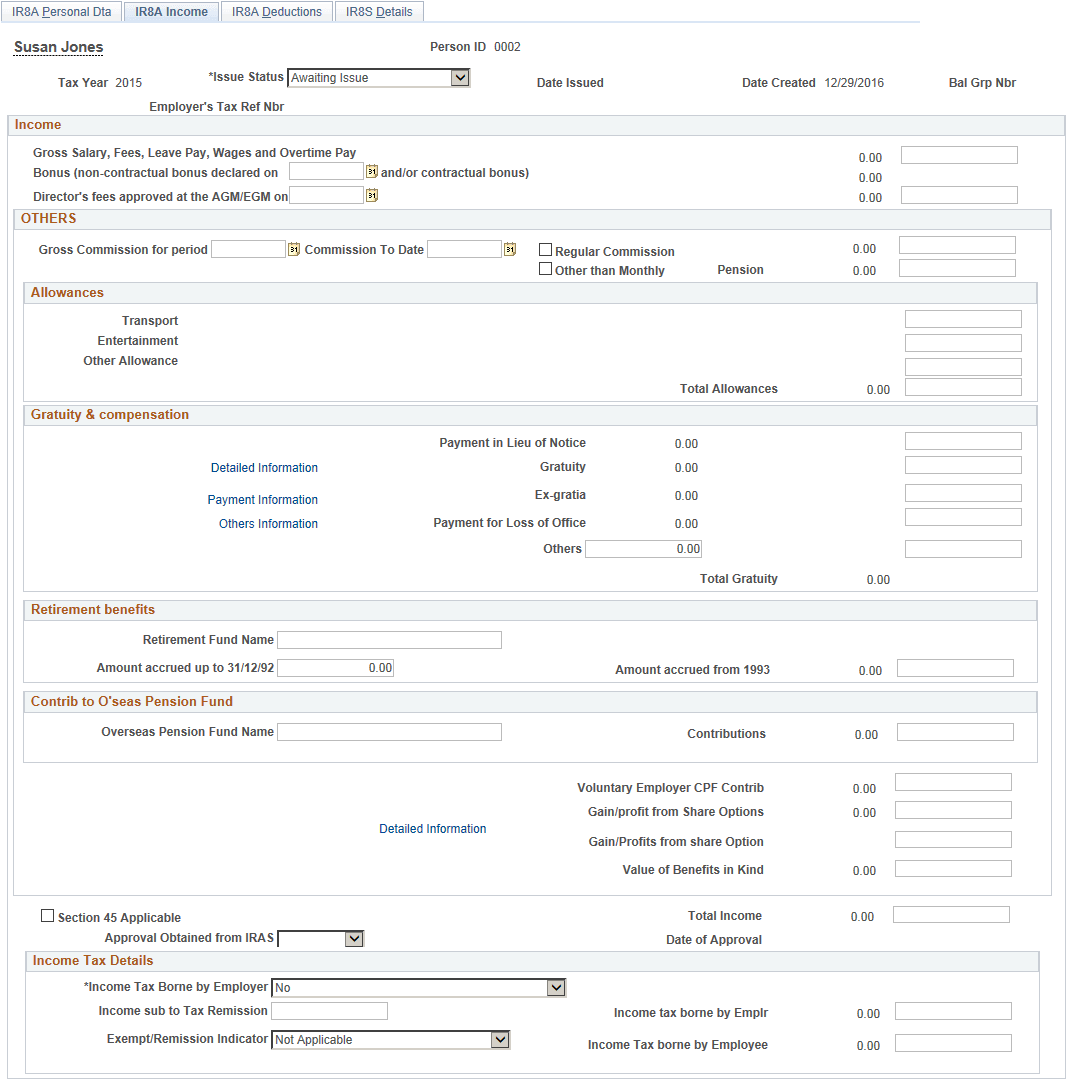Image resolution: width=1069 pixels, height=1081 pixels.
Task: Open the Issue Status dropdown
Action: tap(460, 77)
